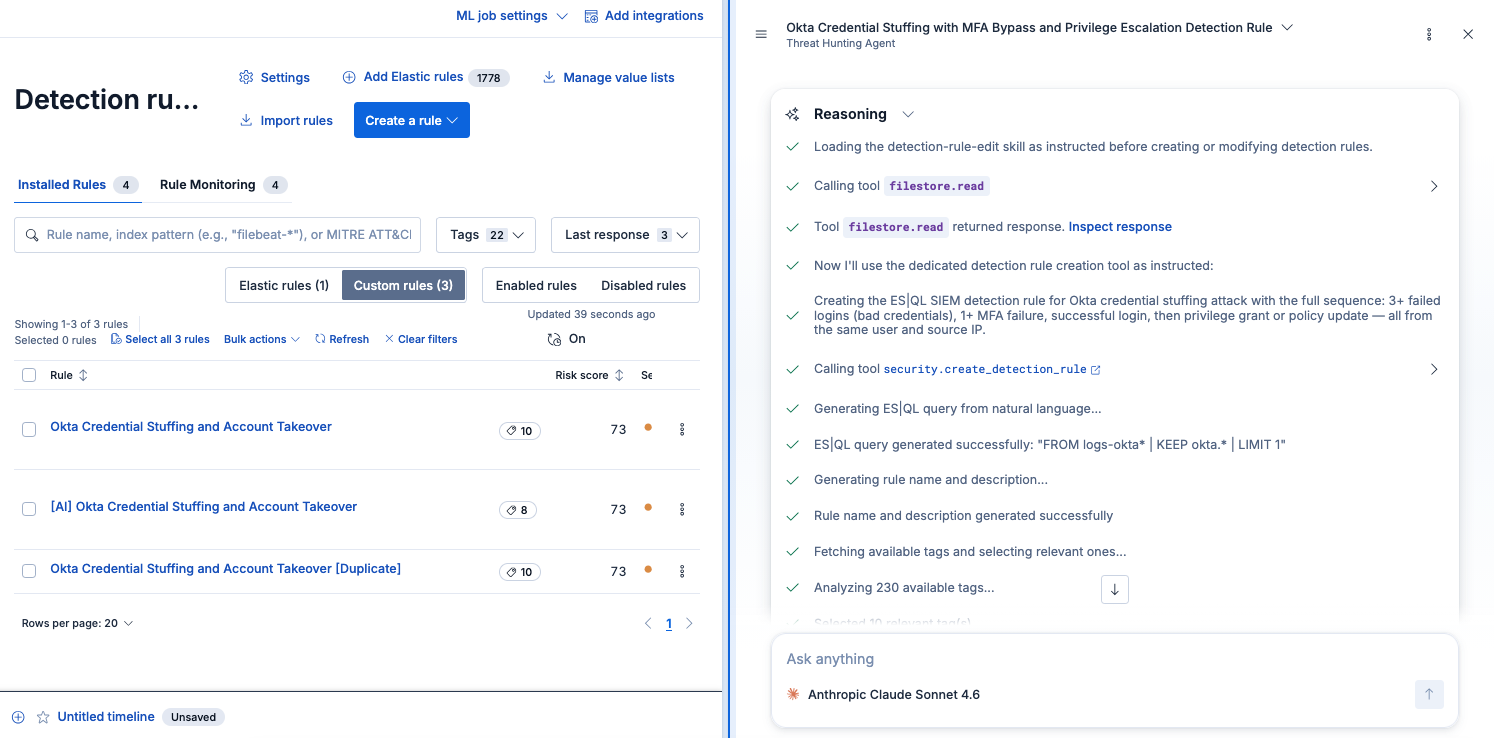Switch to Installed Rules tab
This screenshot has height=738, width=1494.
(78, 185)
